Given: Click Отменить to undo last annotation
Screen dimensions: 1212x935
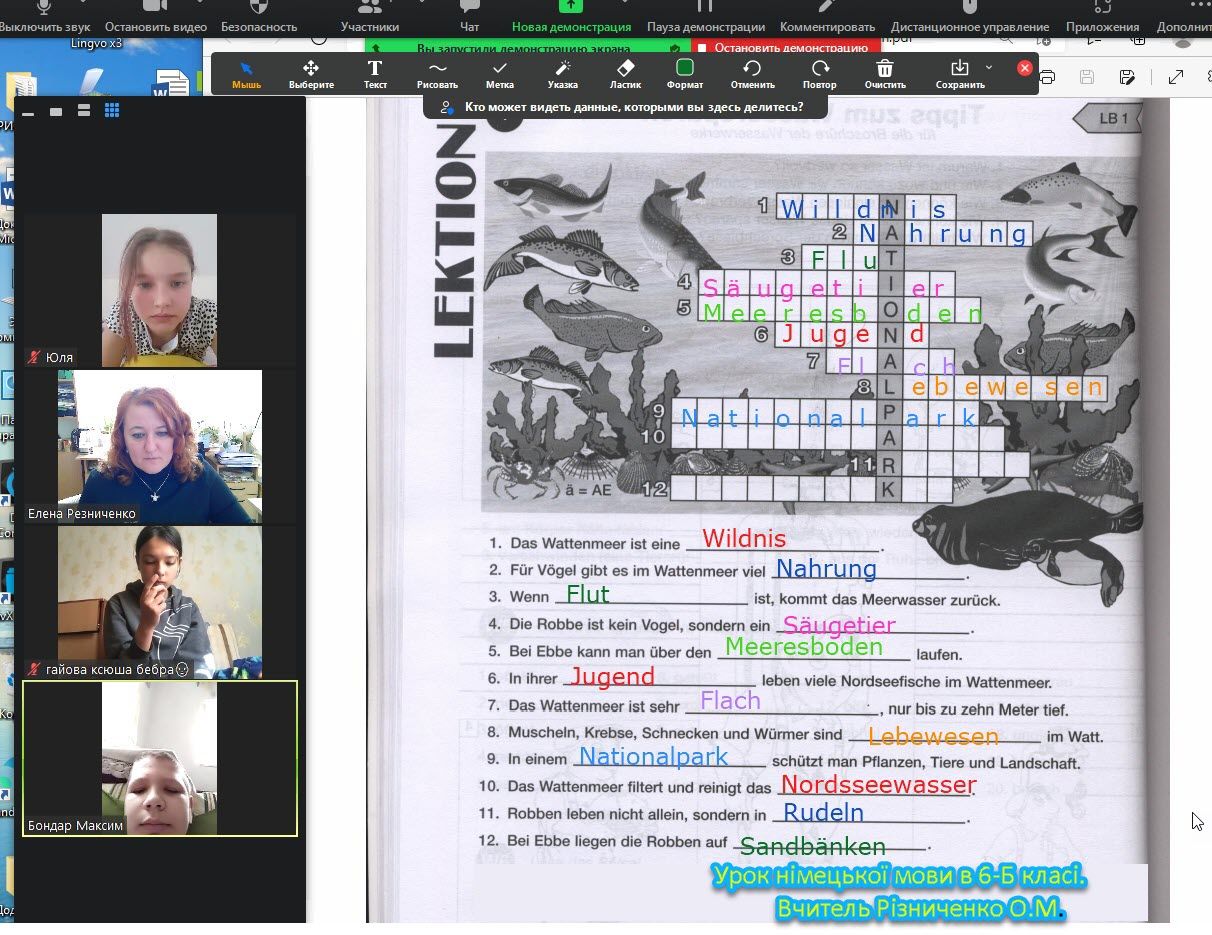Looking at the screenshot, I should (752, 74).
